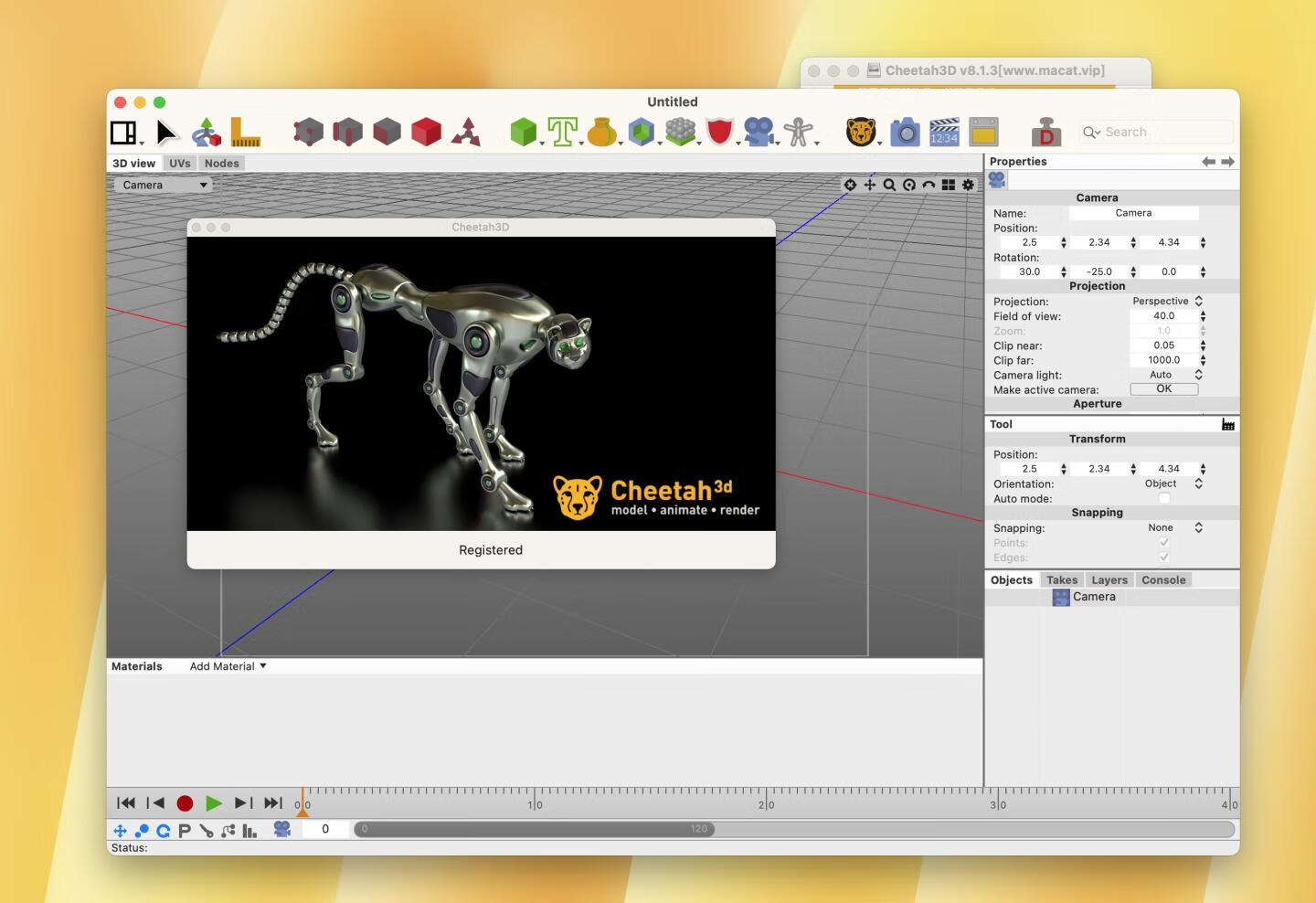Open the Takes tab
This screenshot has height=903, width=1316.
tap(1062, 579)
